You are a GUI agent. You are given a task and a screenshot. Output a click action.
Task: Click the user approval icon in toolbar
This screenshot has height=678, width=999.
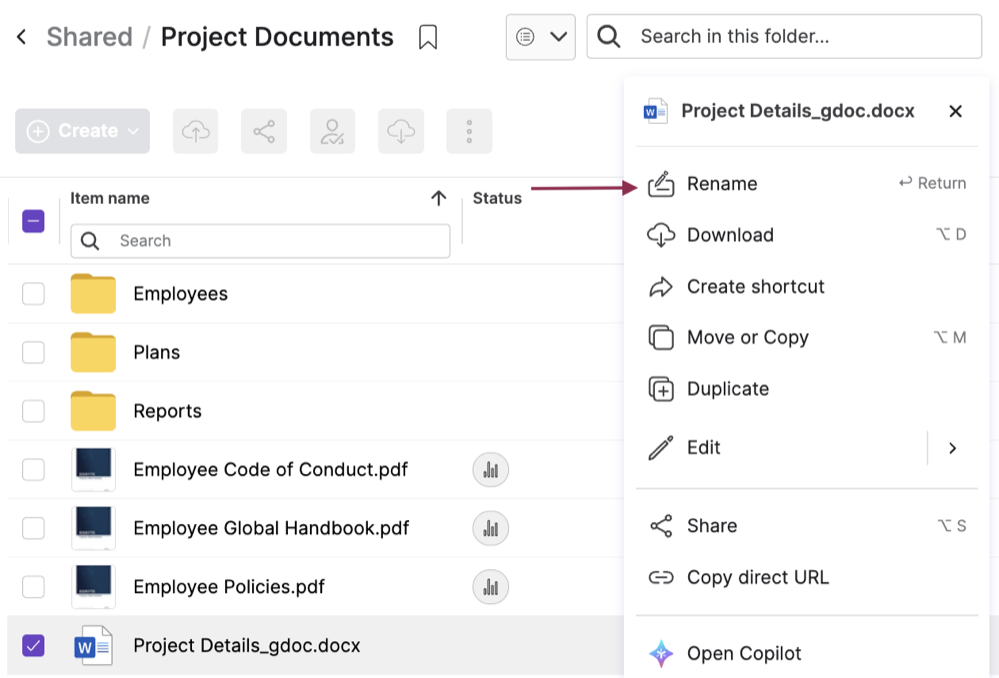tap(332, 131)
